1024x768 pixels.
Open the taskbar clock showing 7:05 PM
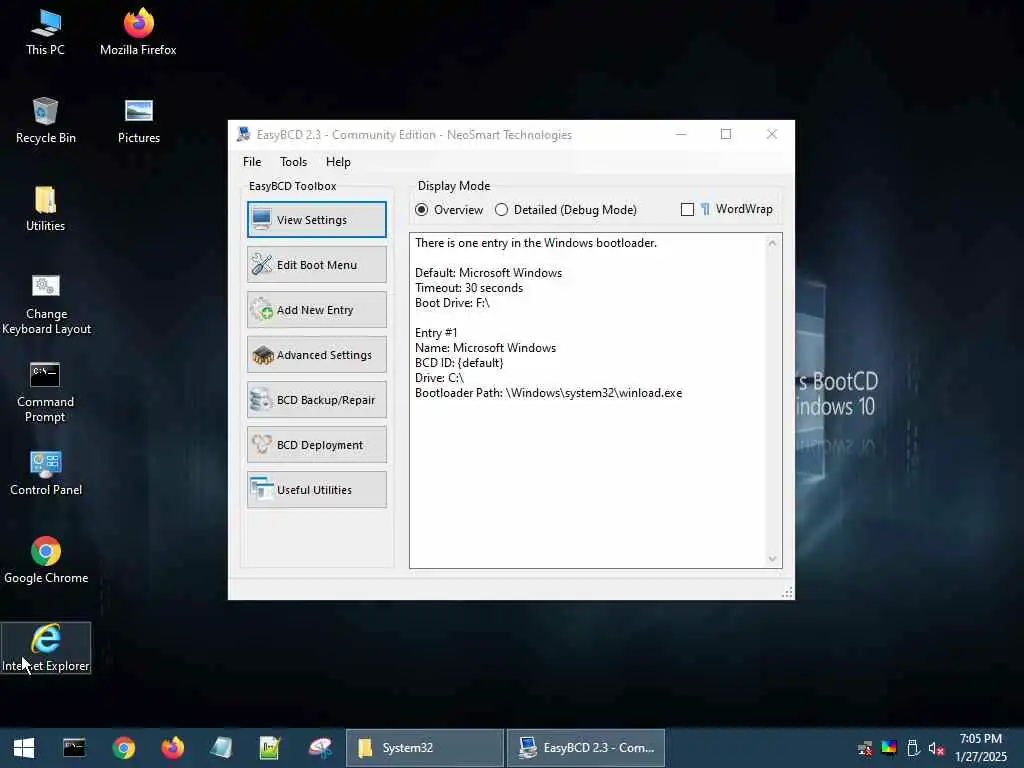(981, 748)
